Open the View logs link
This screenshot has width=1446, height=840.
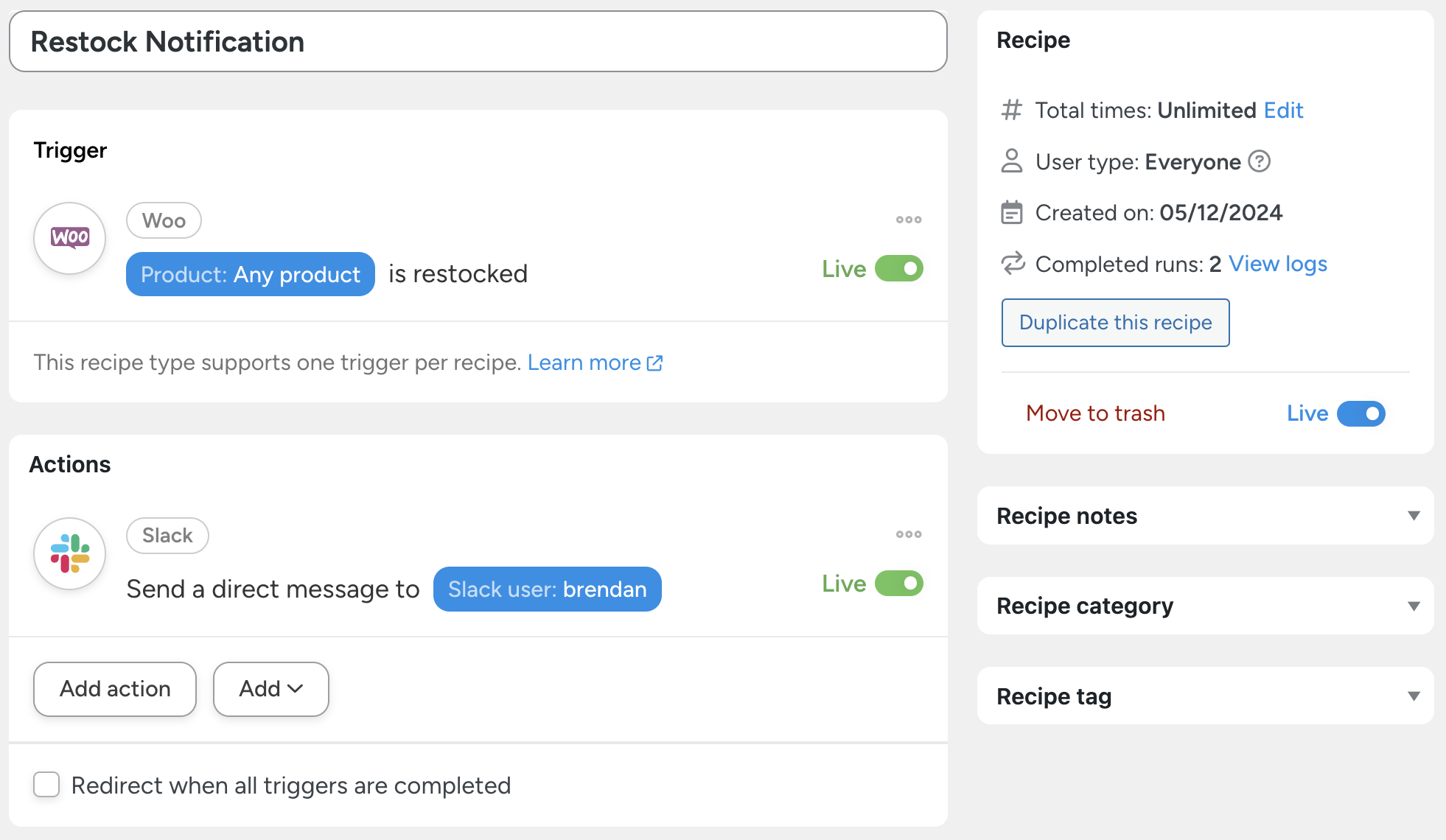point(1277,264)
